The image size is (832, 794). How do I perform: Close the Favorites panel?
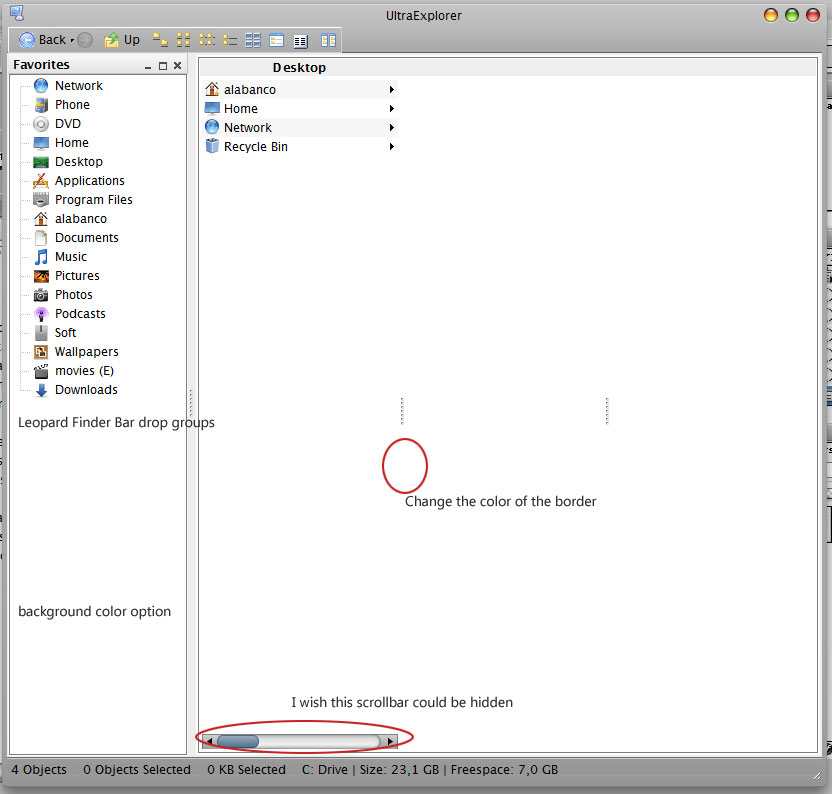click(177, 65)
